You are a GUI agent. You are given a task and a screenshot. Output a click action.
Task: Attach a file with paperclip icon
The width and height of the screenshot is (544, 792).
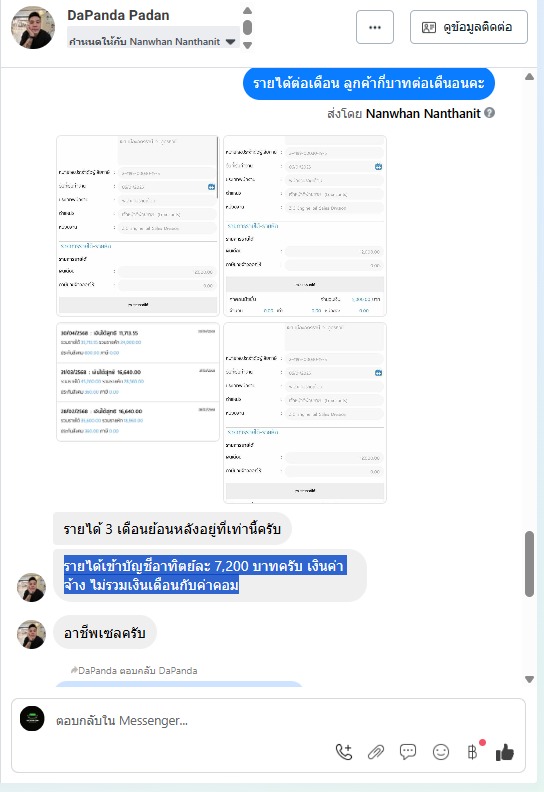[376, 752]
